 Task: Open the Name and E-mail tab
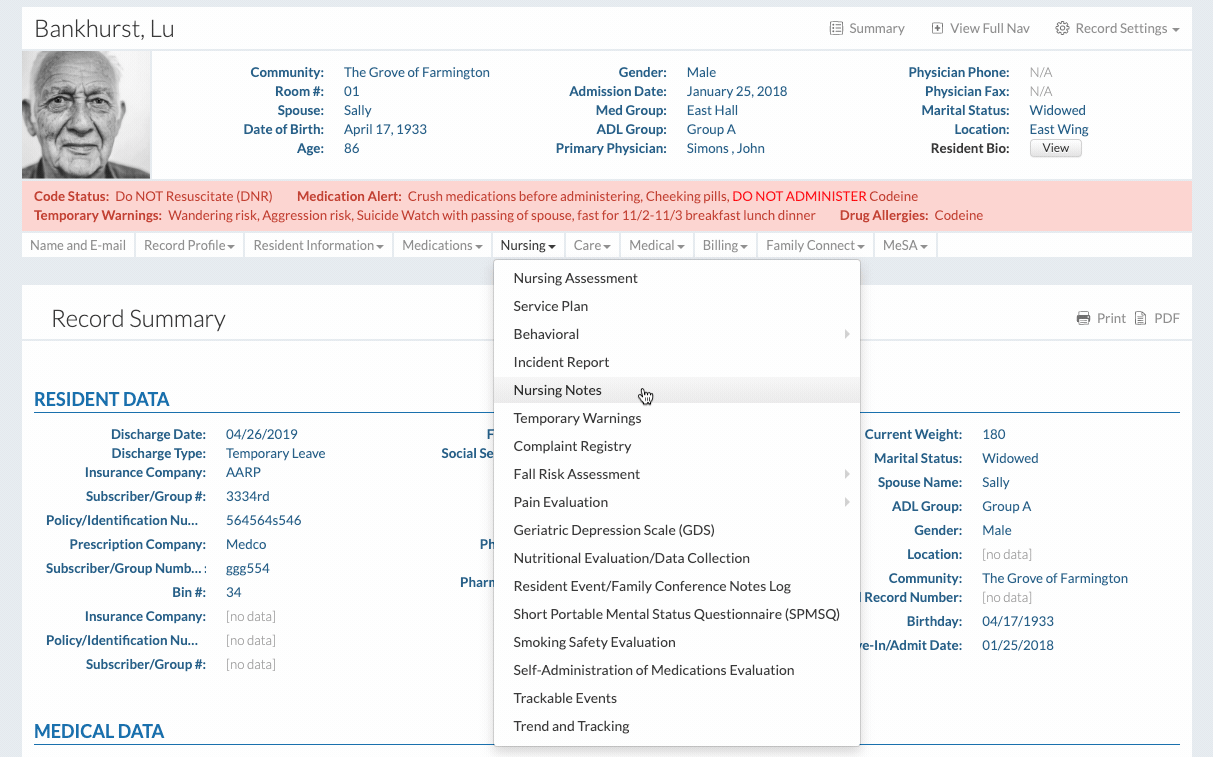[x=78, y=245]
